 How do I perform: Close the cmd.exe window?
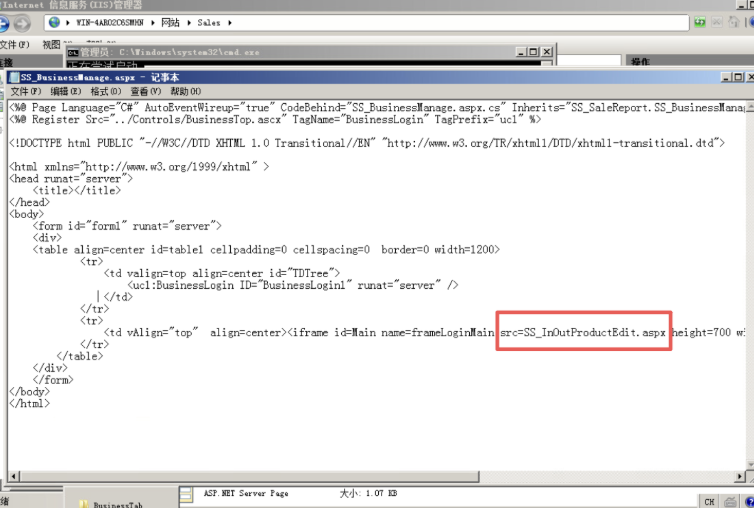[x=547, y=52]
